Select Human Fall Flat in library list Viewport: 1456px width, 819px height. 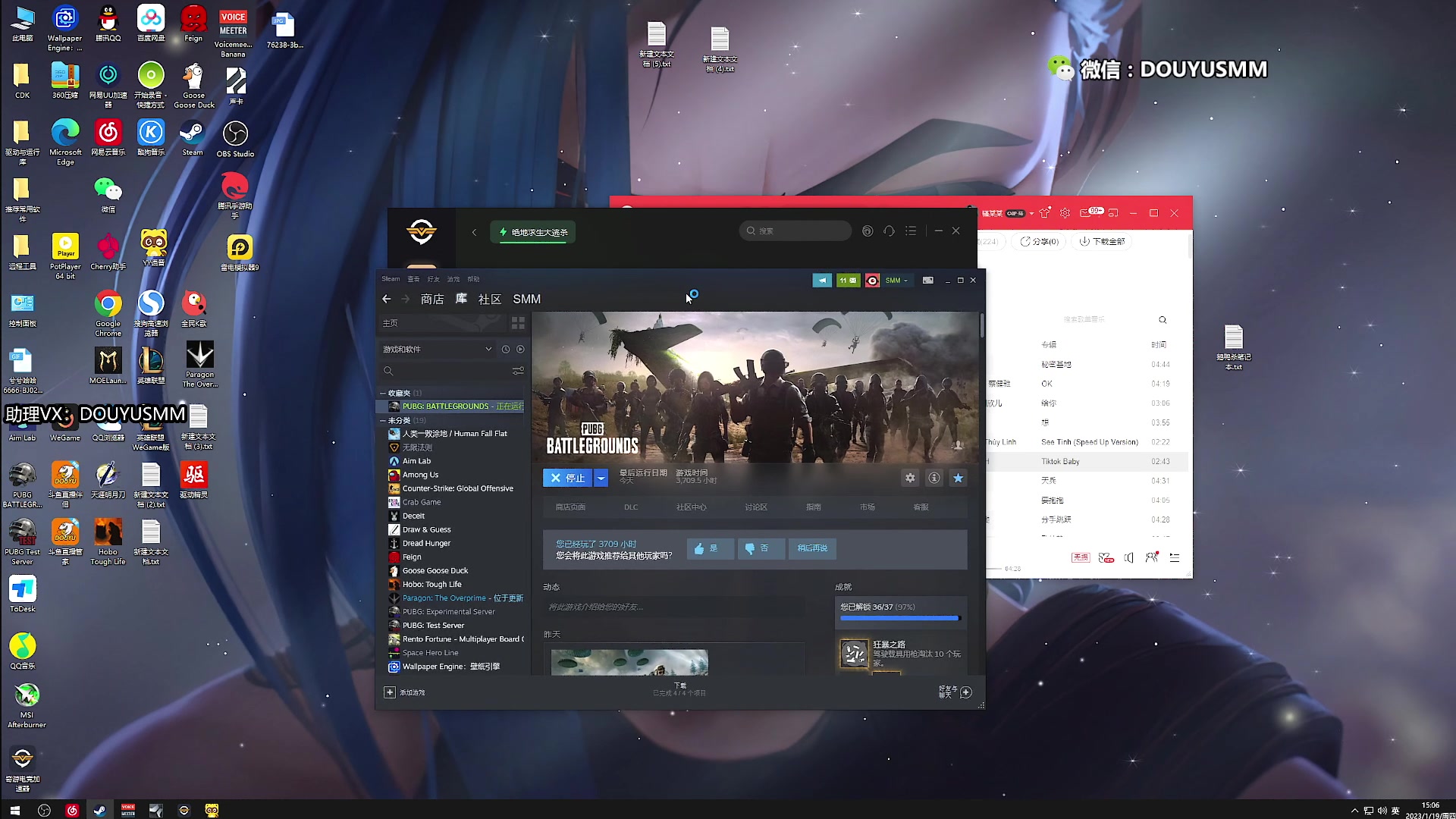tap(454, 434)
